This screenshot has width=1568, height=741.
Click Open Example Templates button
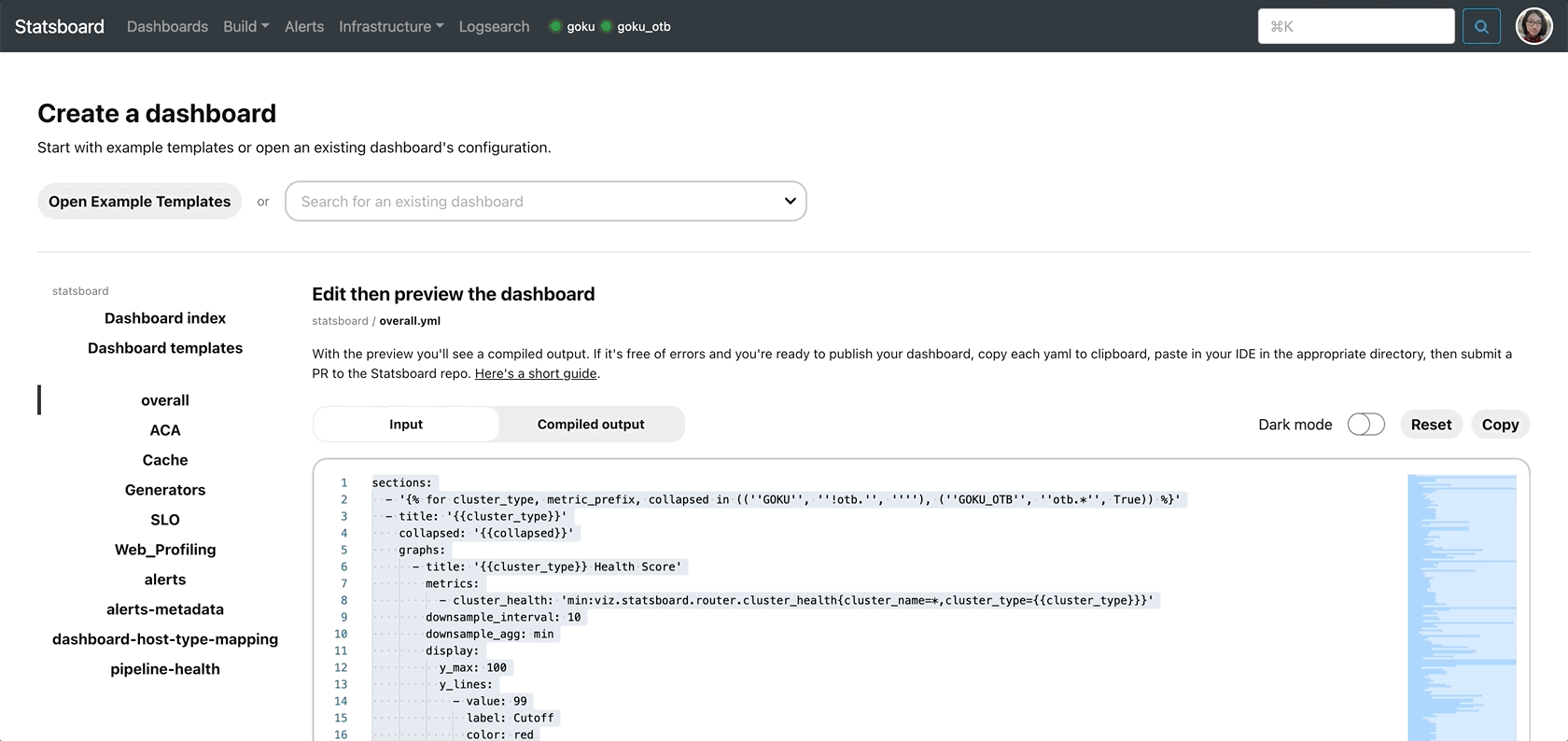[x=139, y=202]
